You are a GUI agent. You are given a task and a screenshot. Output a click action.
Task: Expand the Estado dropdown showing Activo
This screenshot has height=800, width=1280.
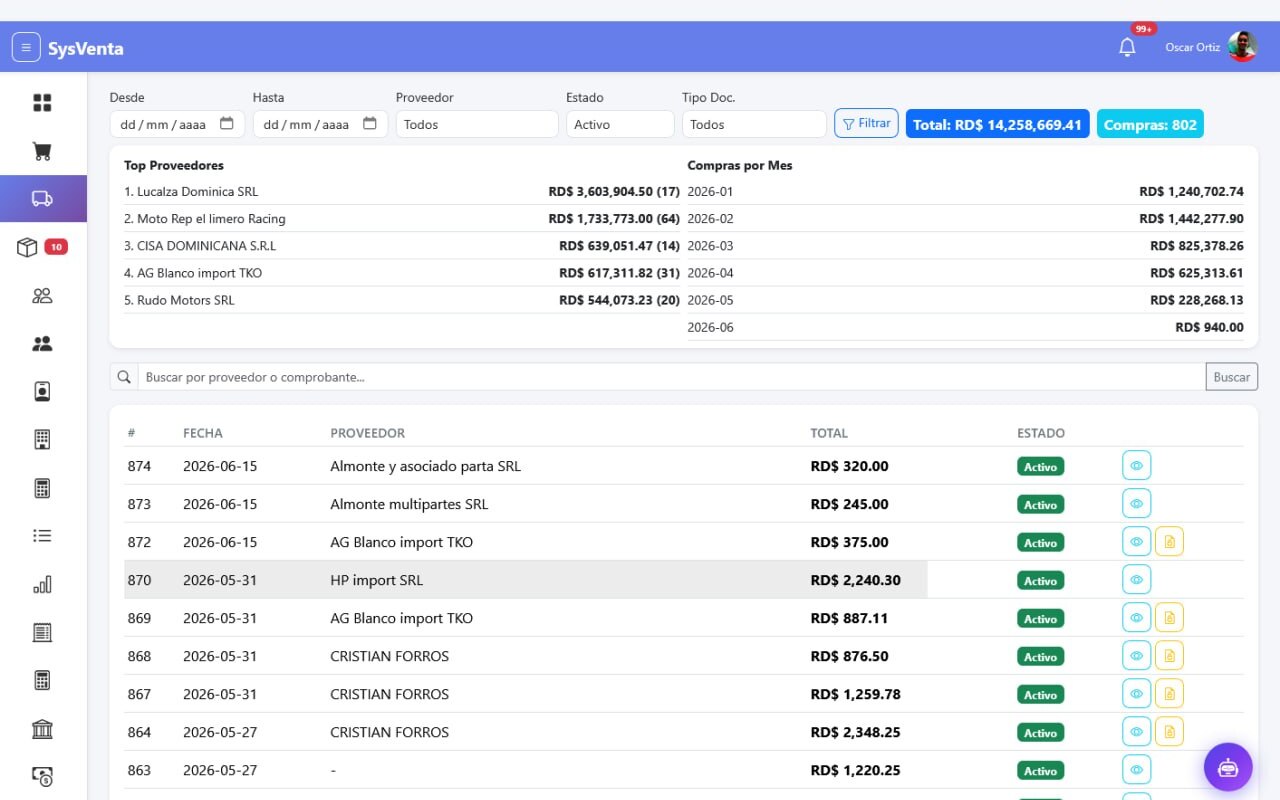click(x=620, y=124)
